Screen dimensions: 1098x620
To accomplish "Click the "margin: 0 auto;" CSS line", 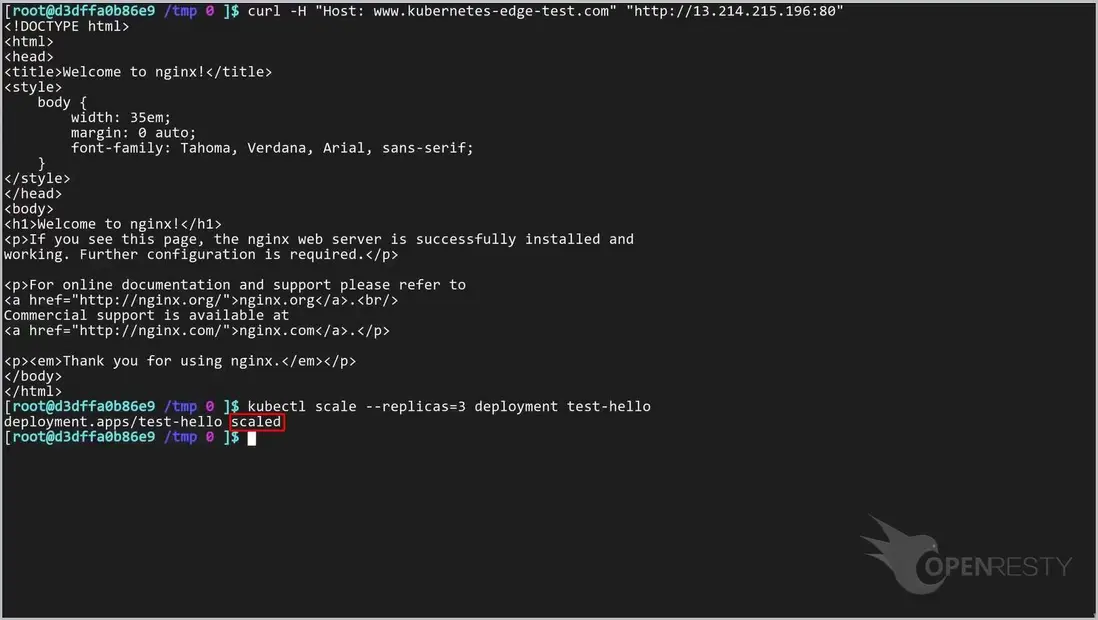I will 133,132.
